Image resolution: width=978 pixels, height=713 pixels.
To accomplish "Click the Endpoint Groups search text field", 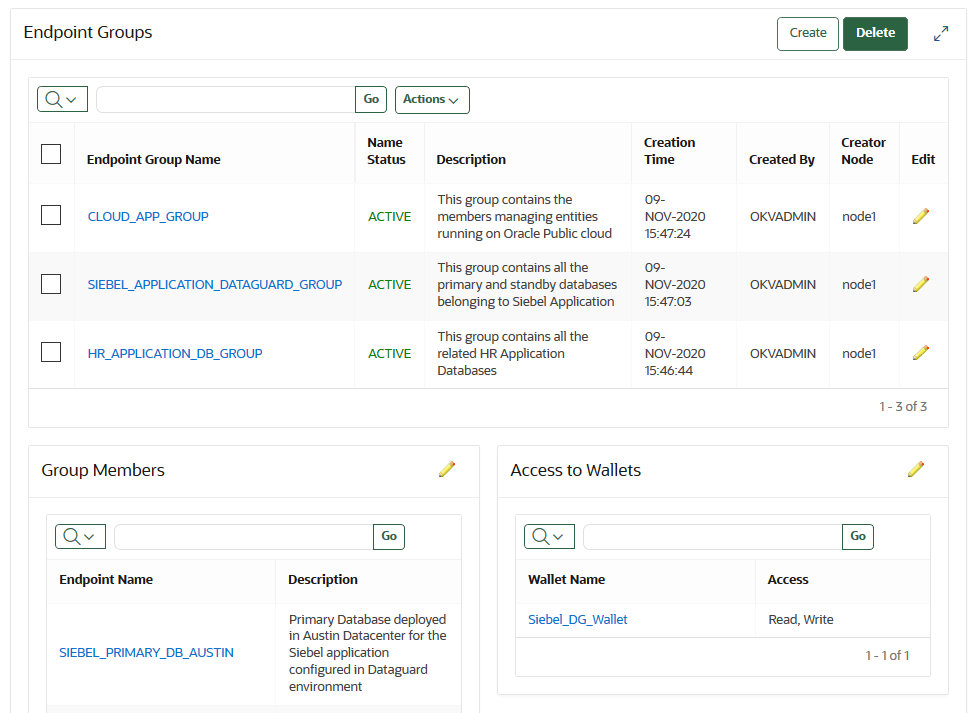I will pos(225,100).
